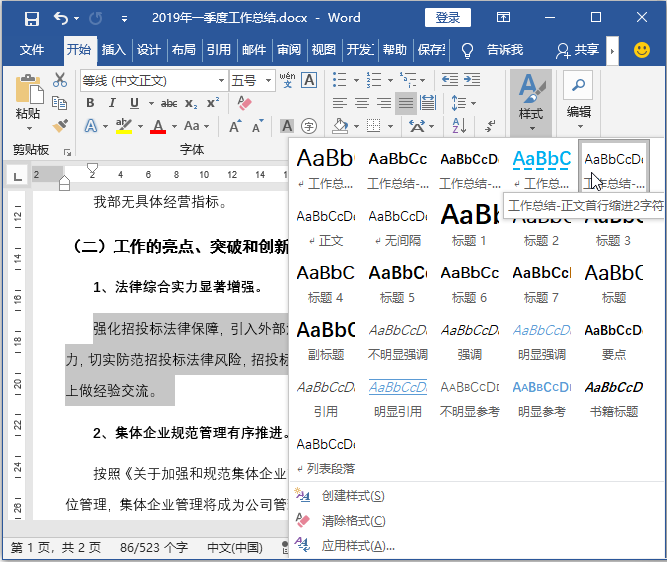Viewport: 667px width, 562px height.
Task: Toggle show paragraph marks icon
Action: (490, 126)
